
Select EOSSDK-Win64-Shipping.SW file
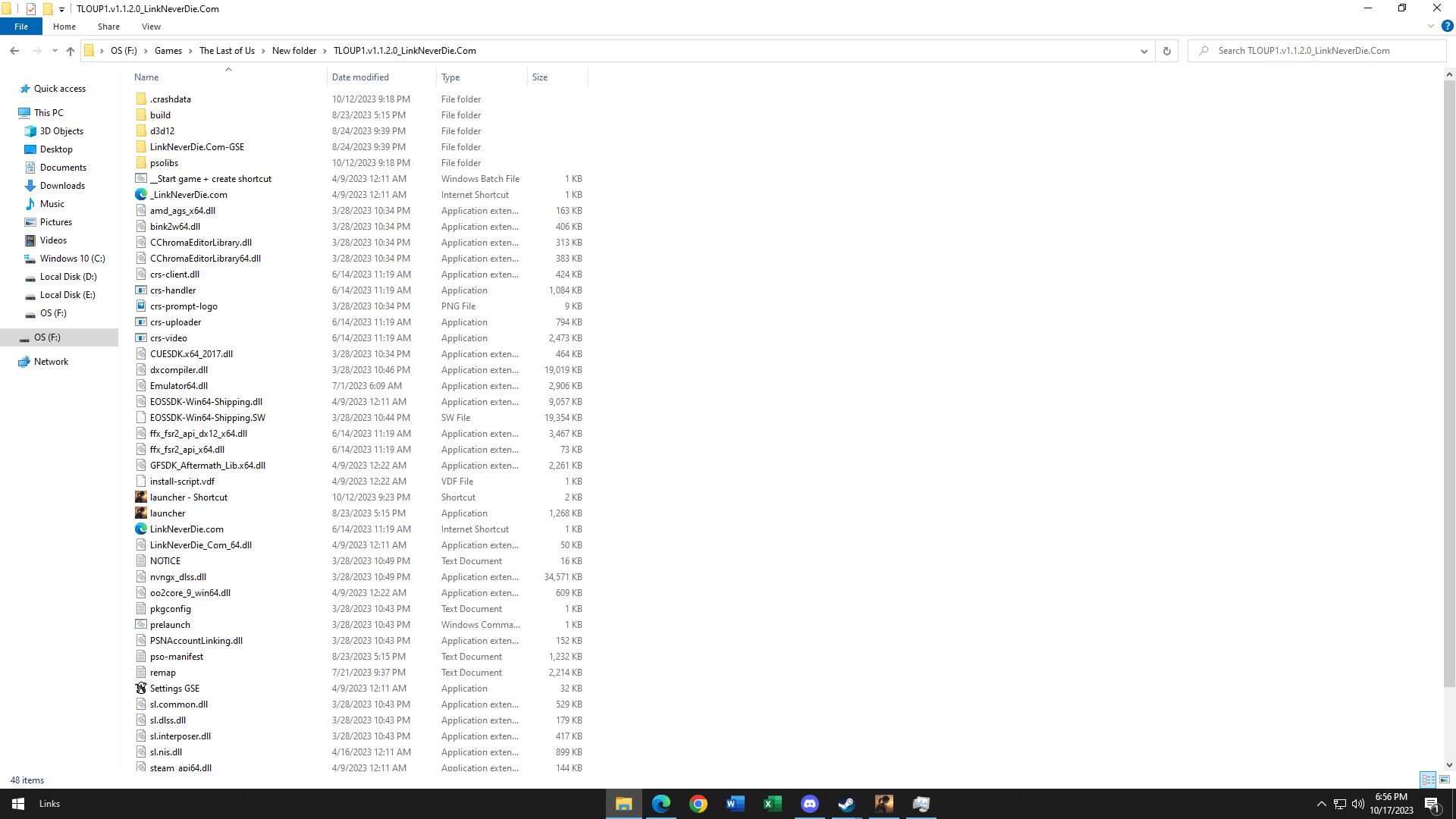point(208,418)
